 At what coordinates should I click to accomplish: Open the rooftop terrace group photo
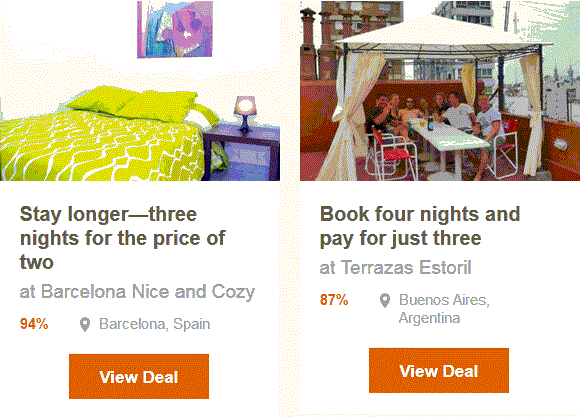pos(440,91)
